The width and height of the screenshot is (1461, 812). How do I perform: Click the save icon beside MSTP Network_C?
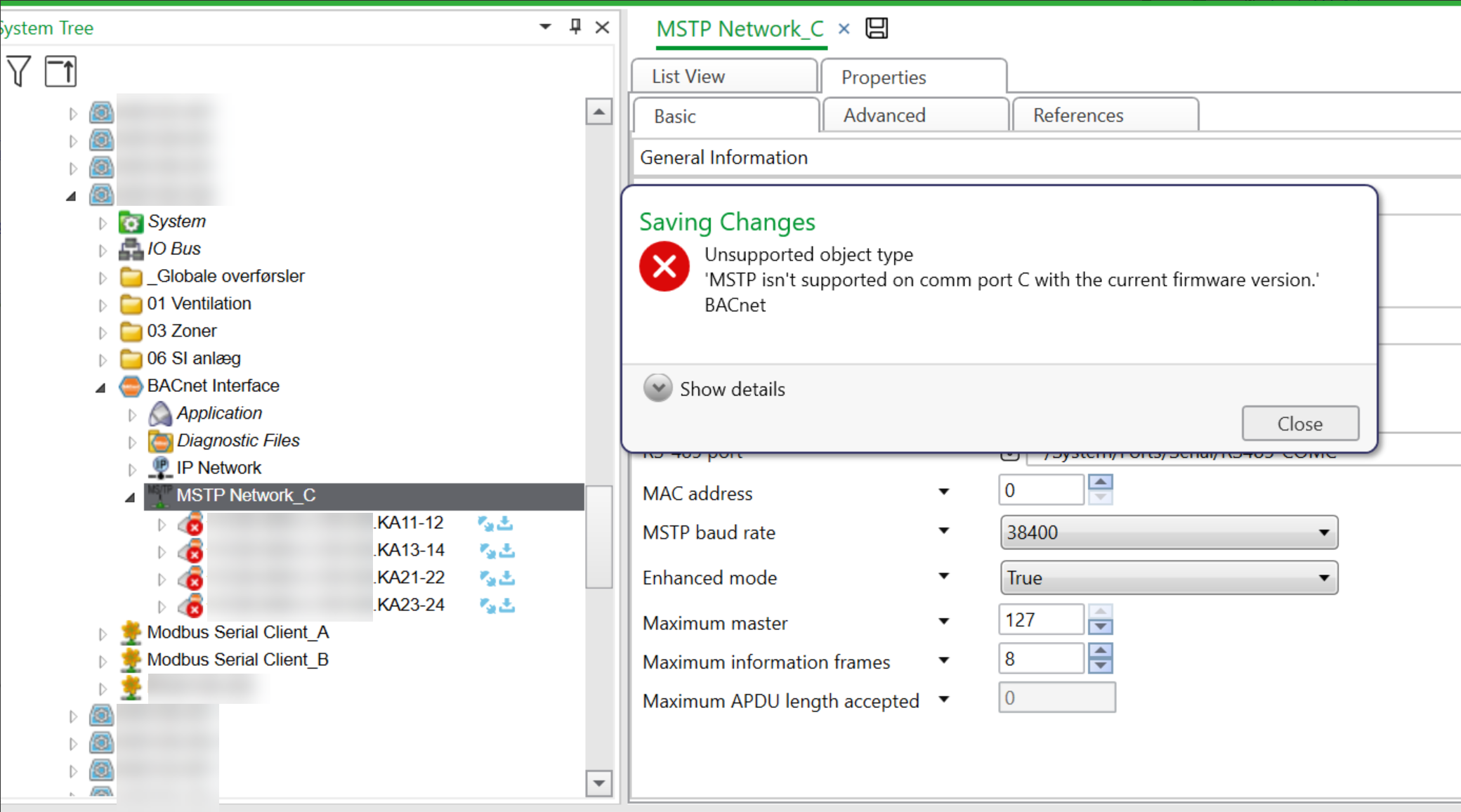tap(877, 29)
